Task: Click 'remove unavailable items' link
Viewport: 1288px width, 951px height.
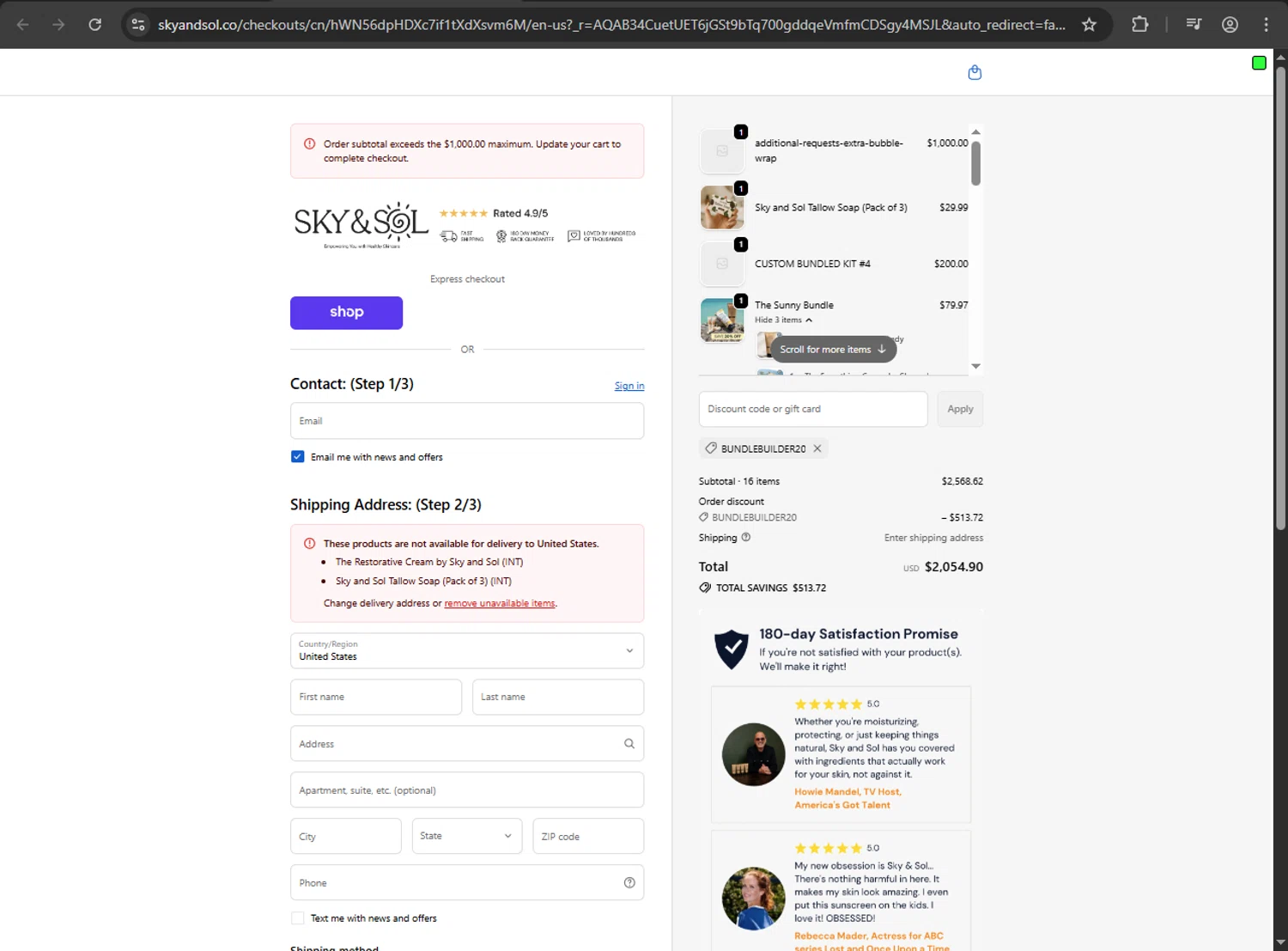Action: click(x=500, y=603)
